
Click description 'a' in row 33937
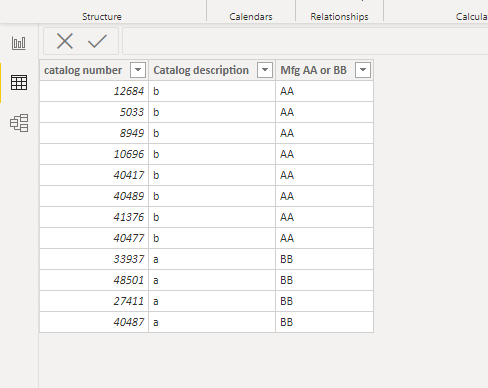(212, 259)
